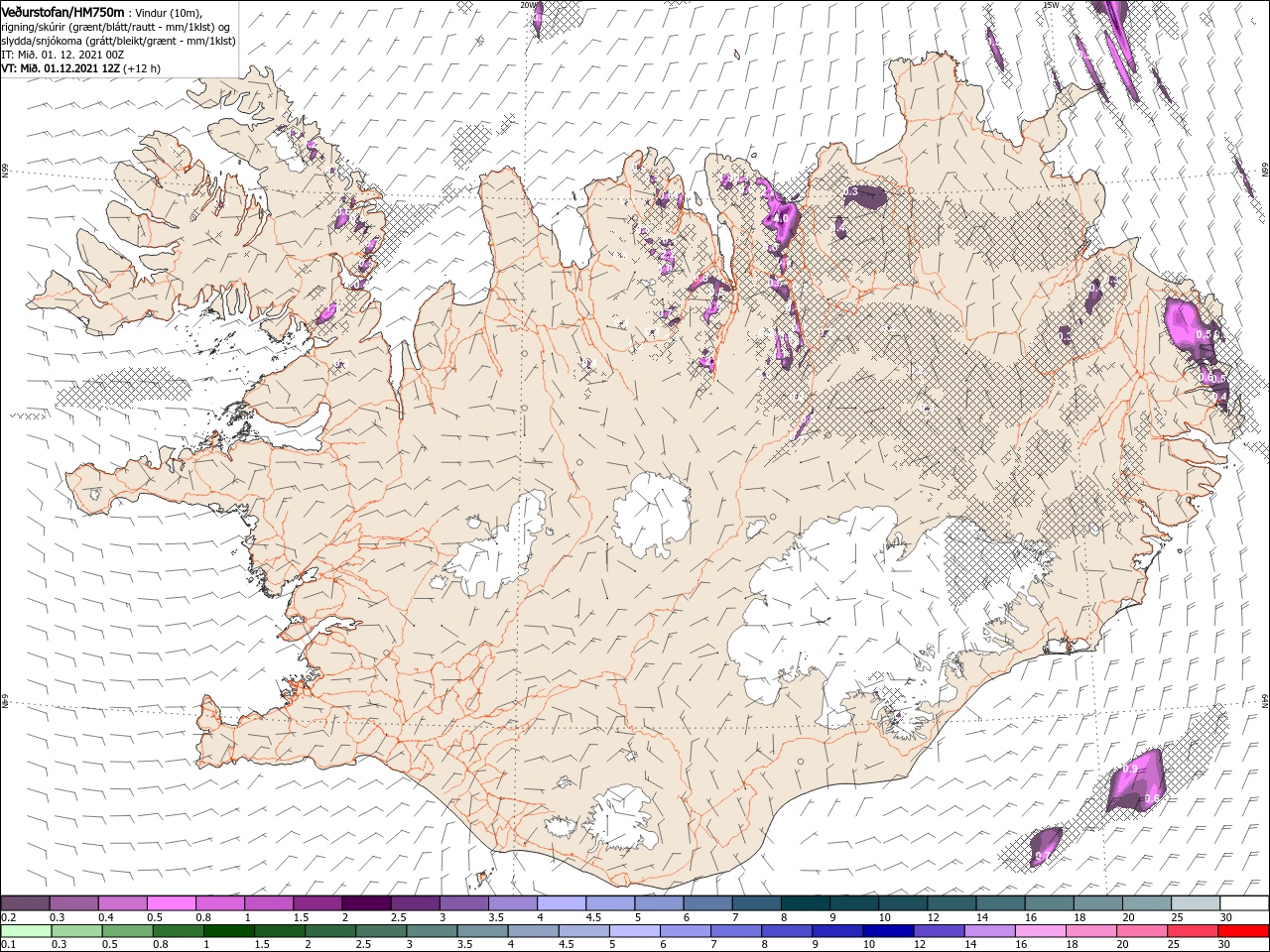Pick the darkest purple upper swatch at 2

pyautogui.click(x=366, y=902)
